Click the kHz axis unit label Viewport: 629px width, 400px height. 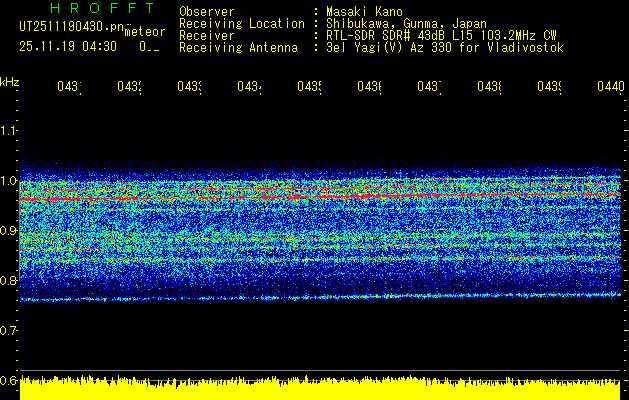[x=9, y=82]
